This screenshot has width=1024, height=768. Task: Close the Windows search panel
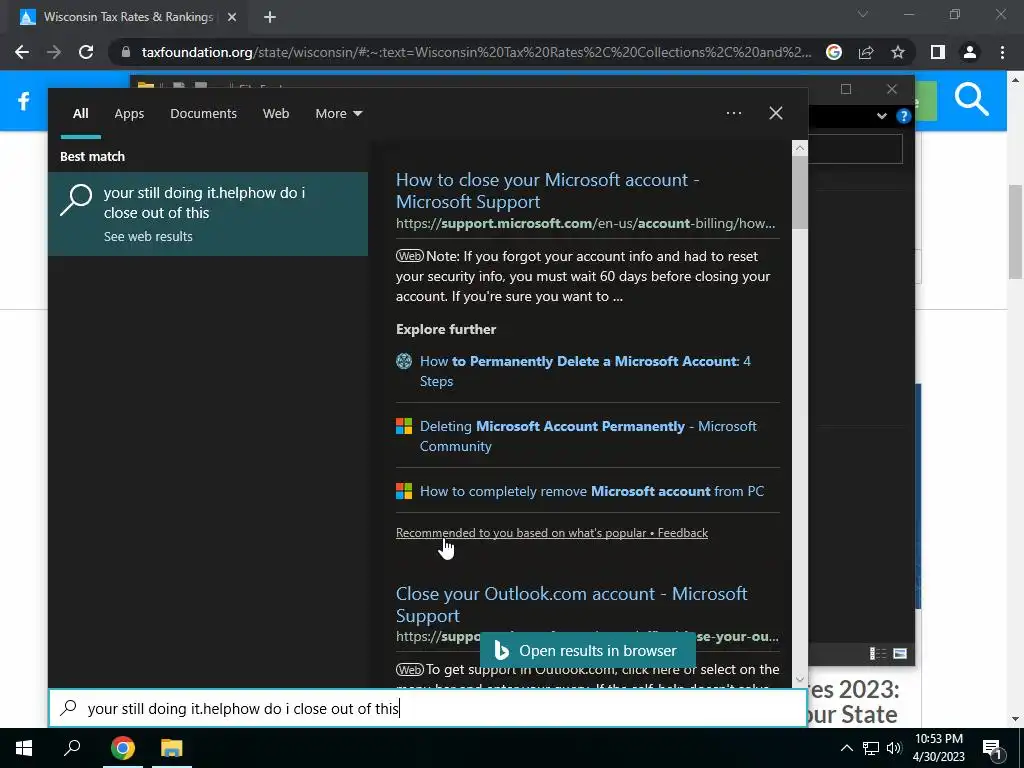tap(776, 113)
